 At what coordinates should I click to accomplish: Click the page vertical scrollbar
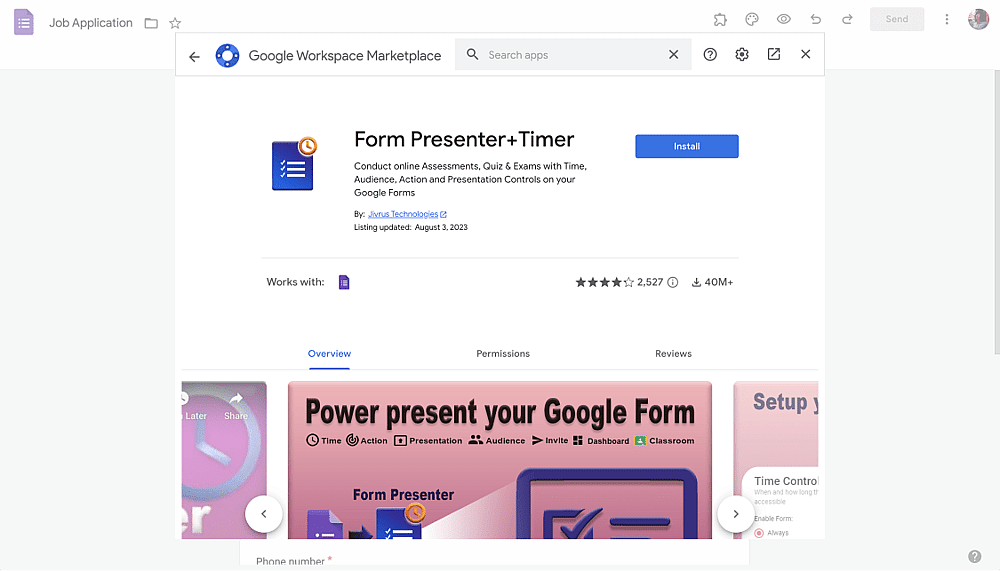pyautogui.click(x=997, y=212)
